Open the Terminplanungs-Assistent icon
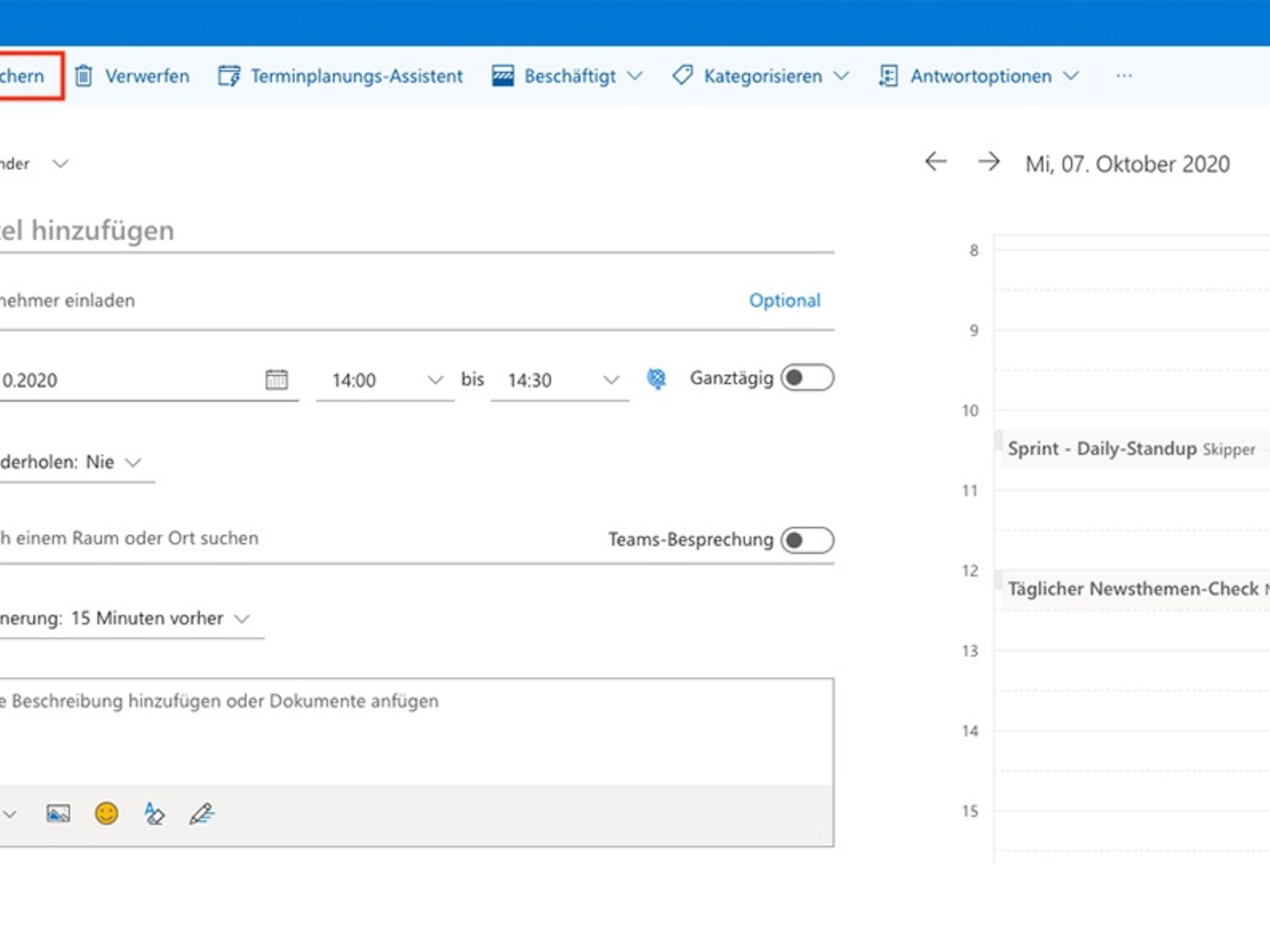1270x952 pixels. pyautogui.click(x=228, y=75)
